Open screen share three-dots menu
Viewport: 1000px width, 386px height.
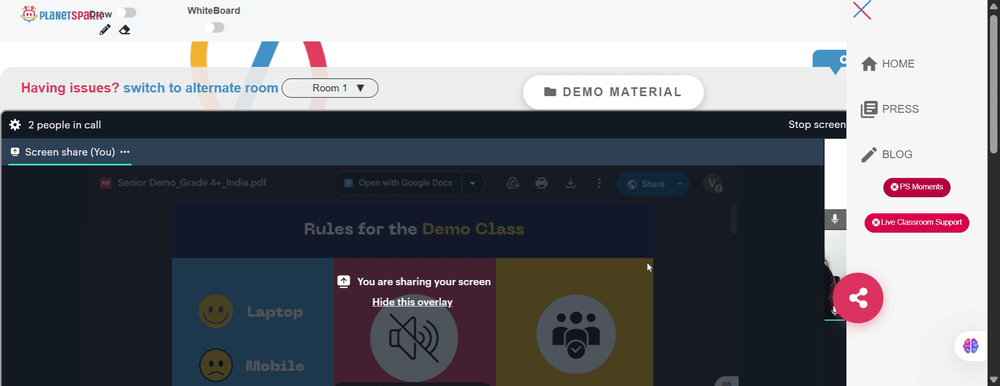pyautogui.click(x=125, y=152)
